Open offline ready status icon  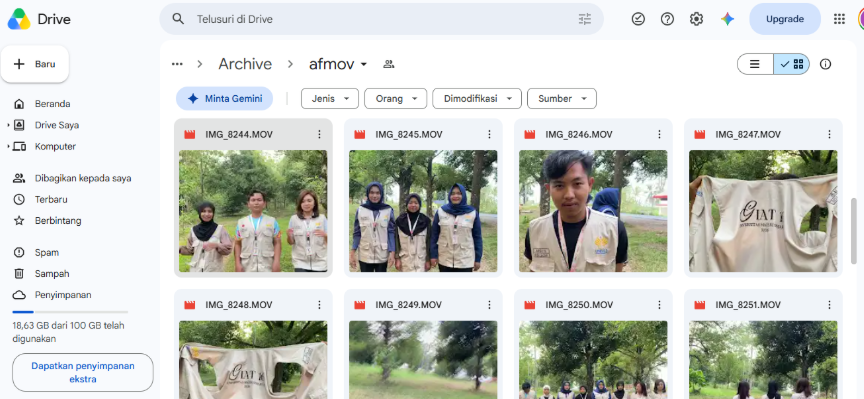638,19
